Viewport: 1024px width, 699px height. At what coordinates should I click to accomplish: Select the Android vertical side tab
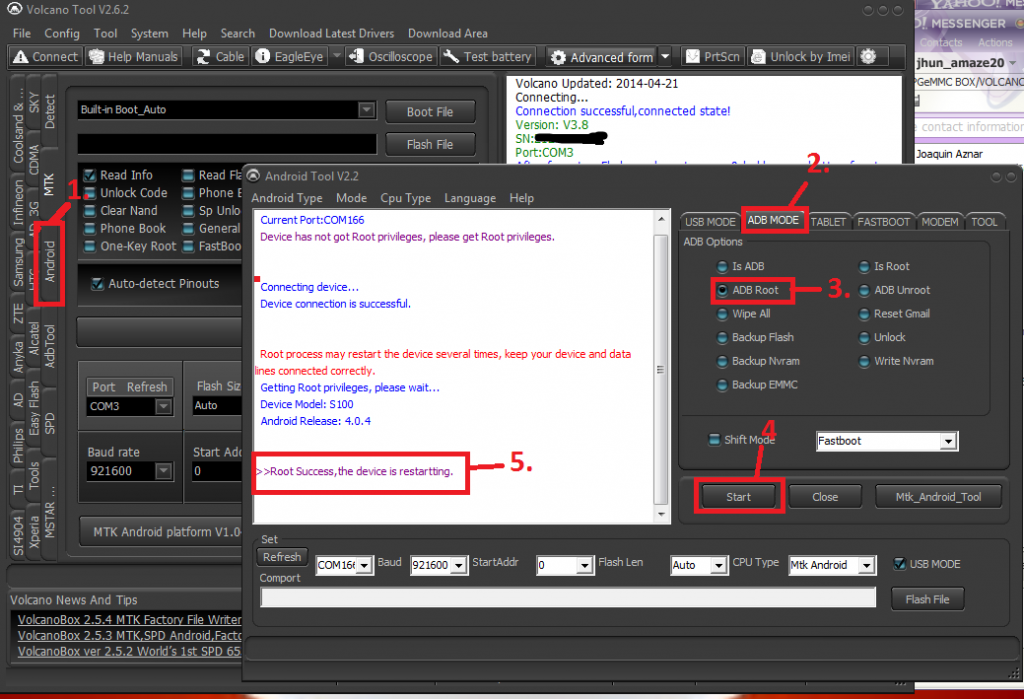coord(50,263)
